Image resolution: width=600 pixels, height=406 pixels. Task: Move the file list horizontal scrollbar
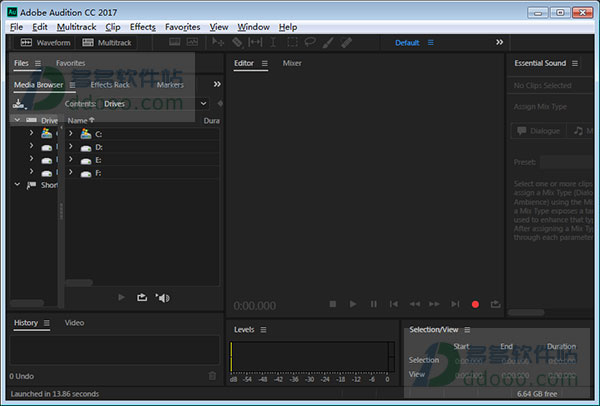[x=79, y=283]
